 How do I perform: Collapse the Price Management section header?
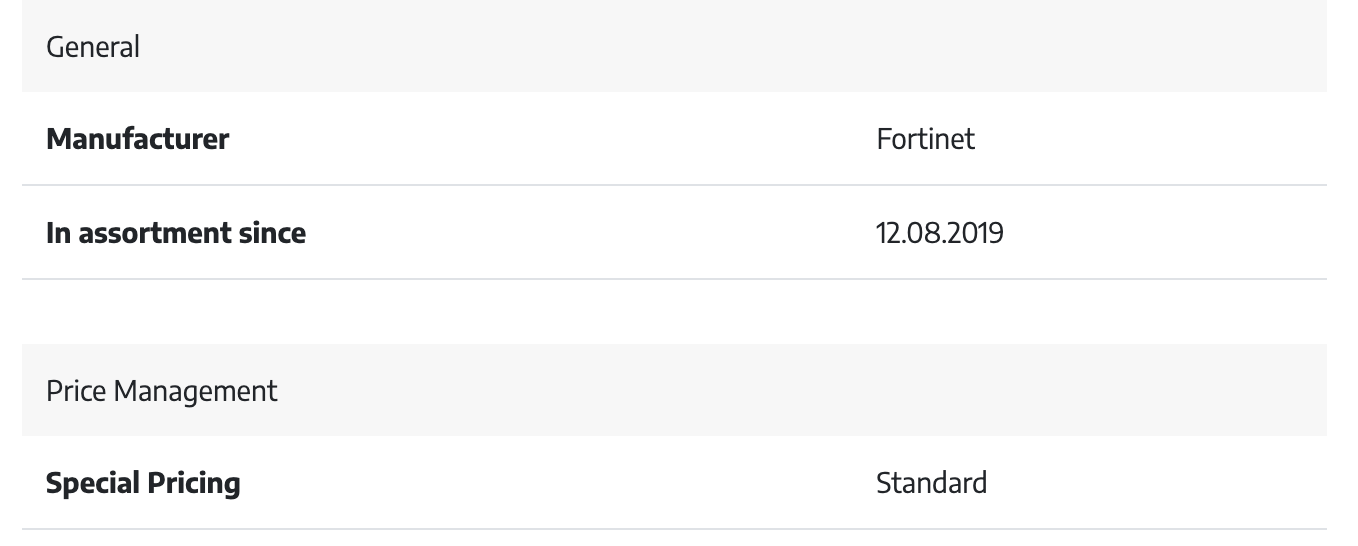(x=674, y=390)
